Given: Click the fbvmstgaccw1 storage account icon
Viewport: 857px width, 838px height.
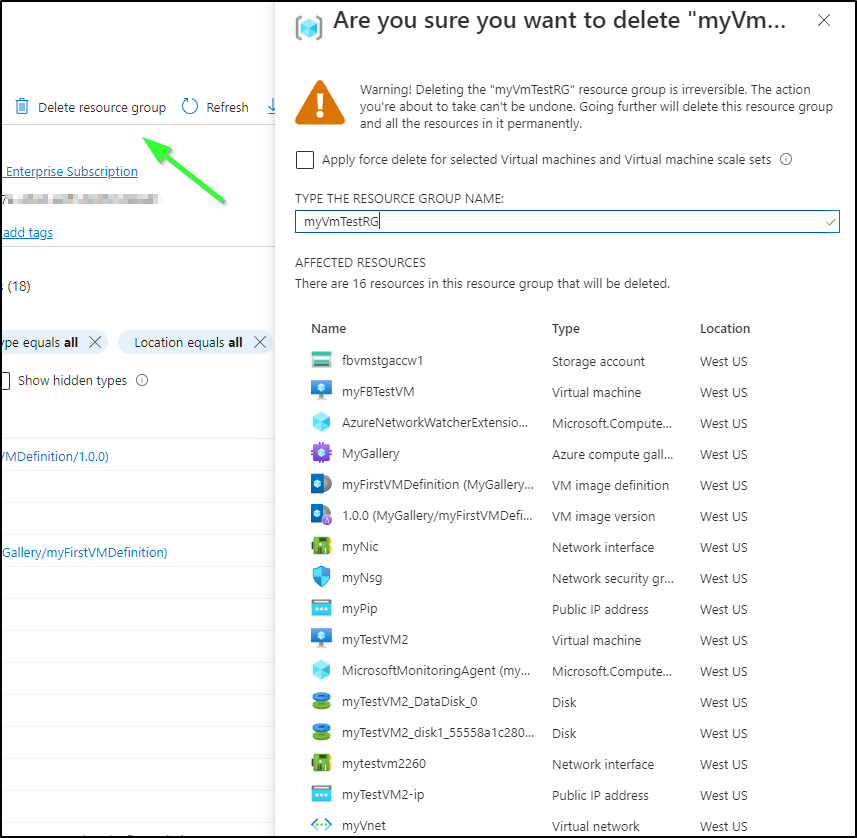Looking at the screenshot, I should [321, 360].
